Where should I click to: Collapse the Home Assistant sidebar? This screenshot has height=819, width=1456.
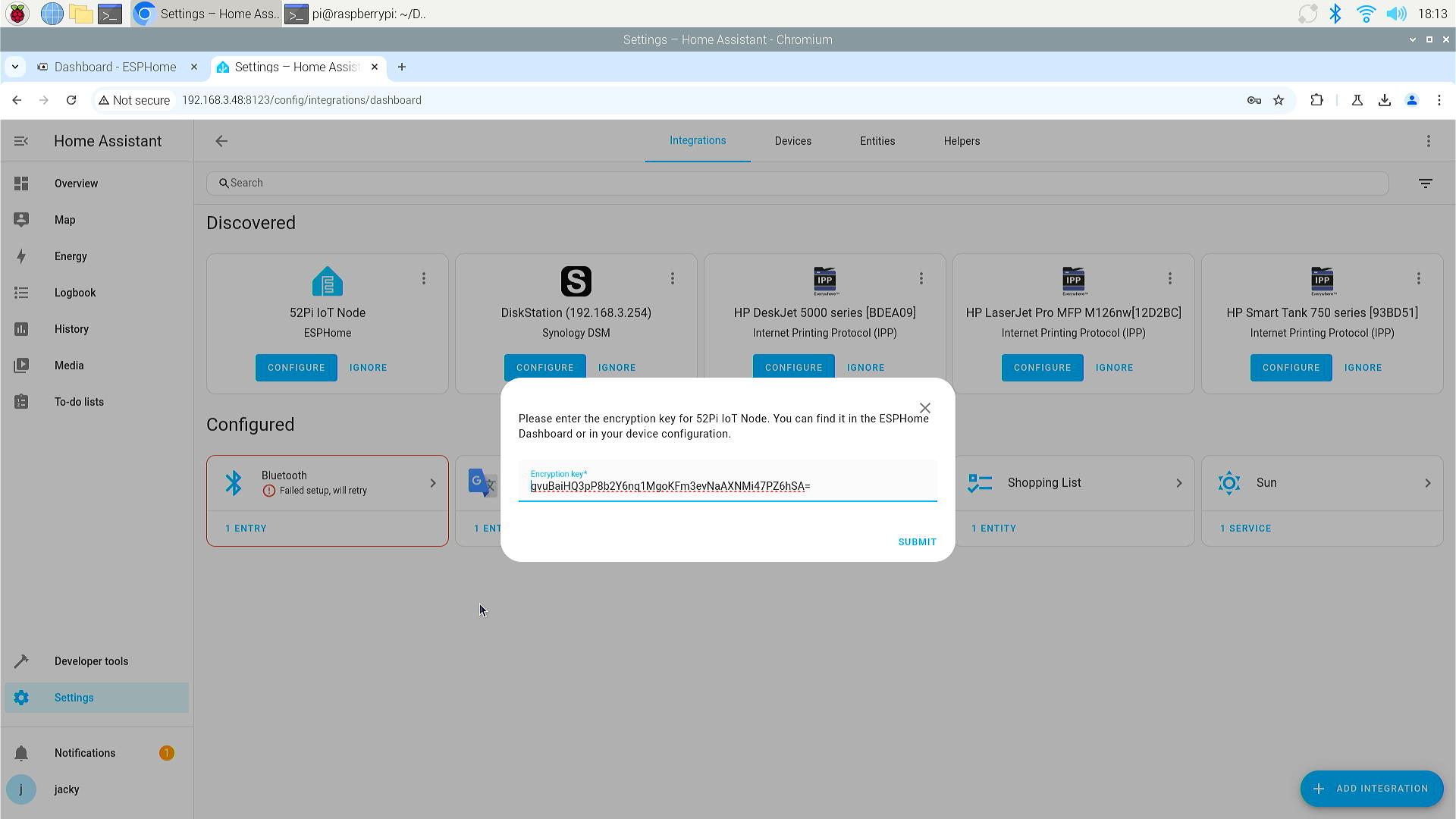tap(21, 141)
